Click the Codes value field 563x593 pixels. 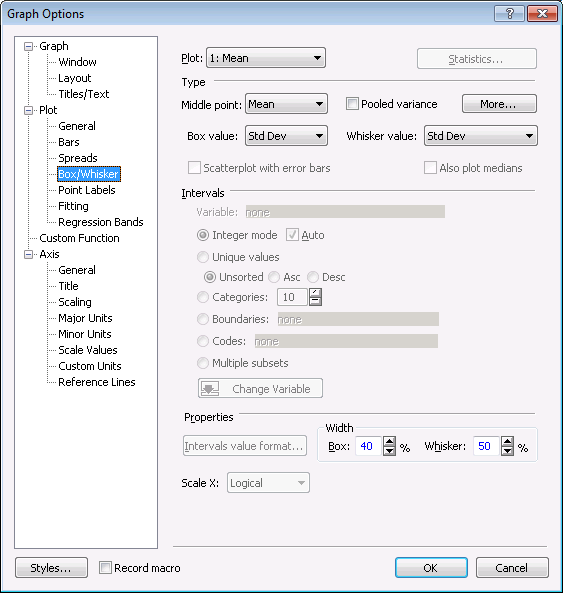(346, 341)
